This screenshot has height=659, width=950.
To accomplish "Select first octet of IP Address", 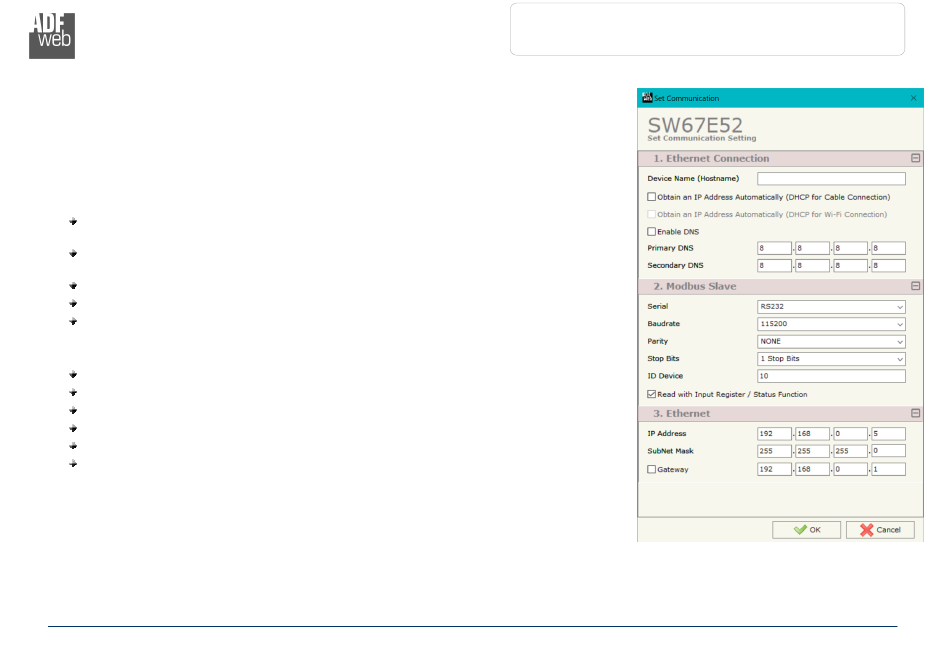I will click(774, 434).
